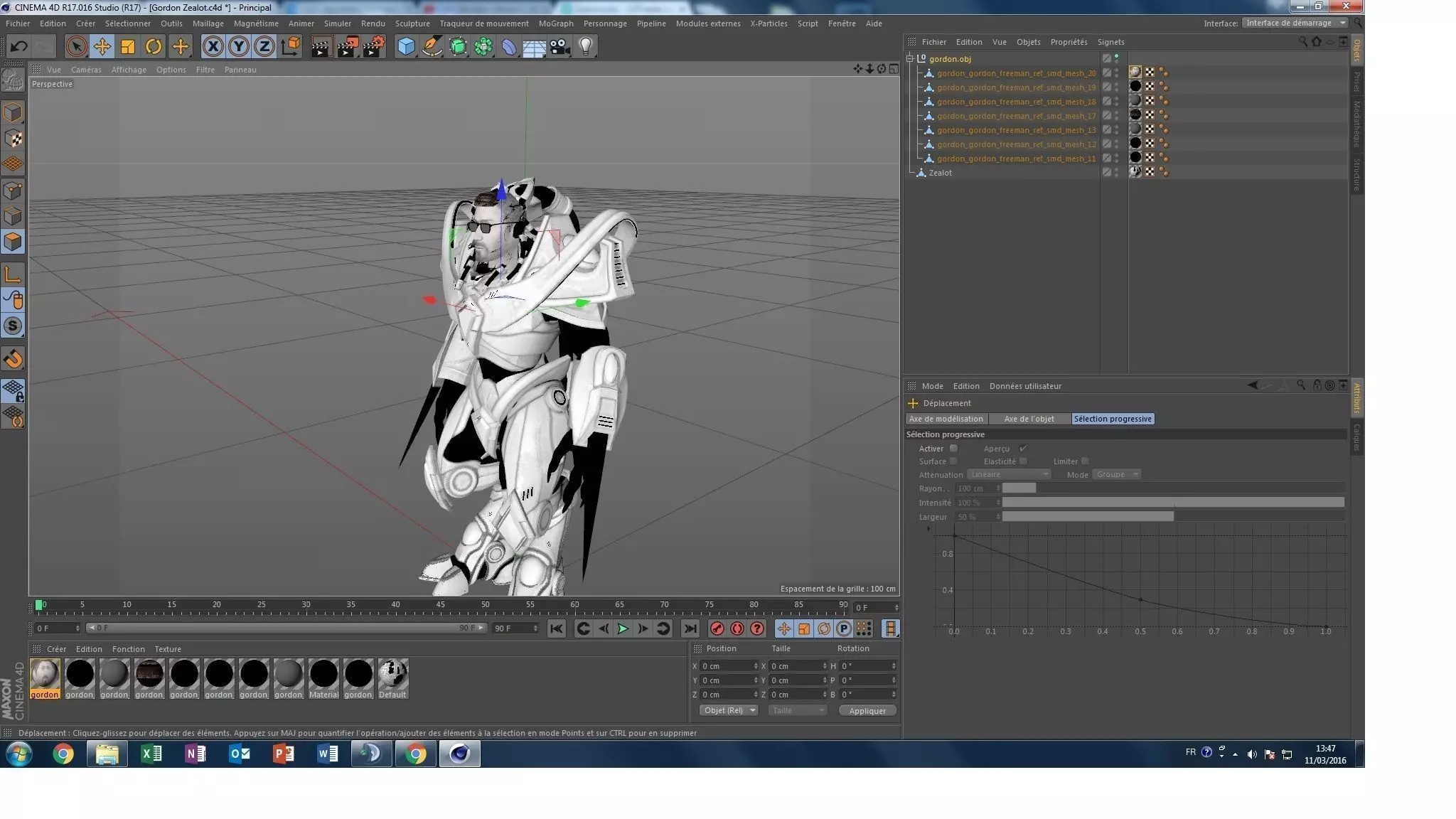
Task: Open the Mode Groupe dropdown
Action: coord(1116,474)
